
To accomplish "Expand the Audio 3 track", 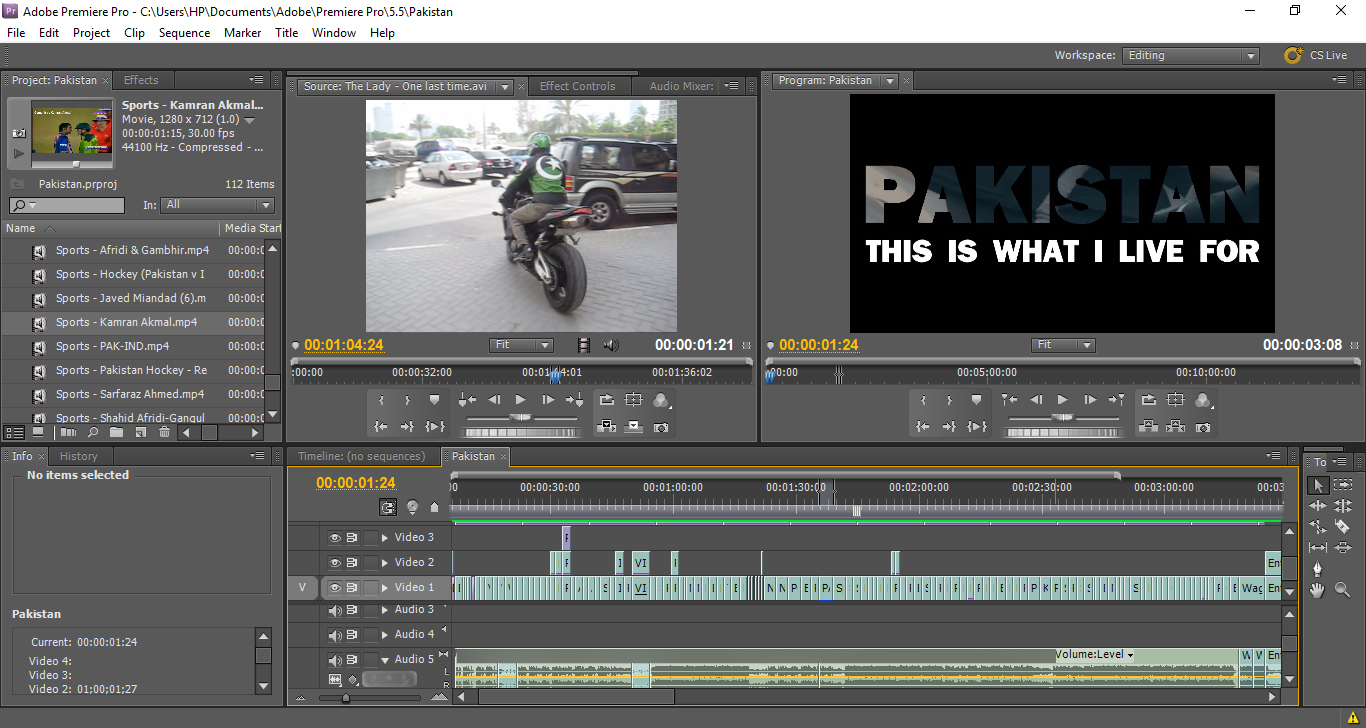I will (385, 610).
